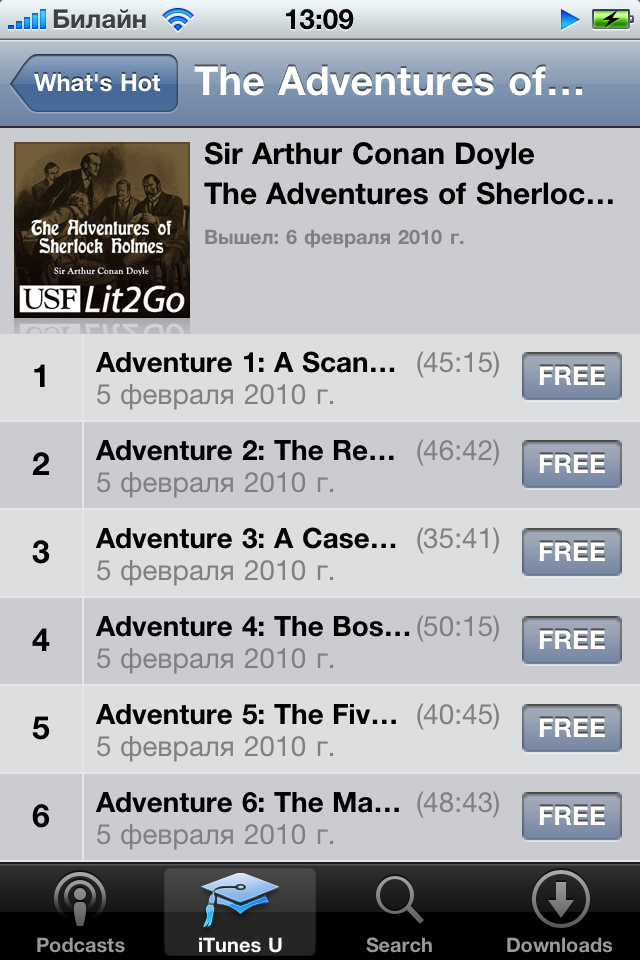Tap FREE next to Adventure 4

point(571,640)
